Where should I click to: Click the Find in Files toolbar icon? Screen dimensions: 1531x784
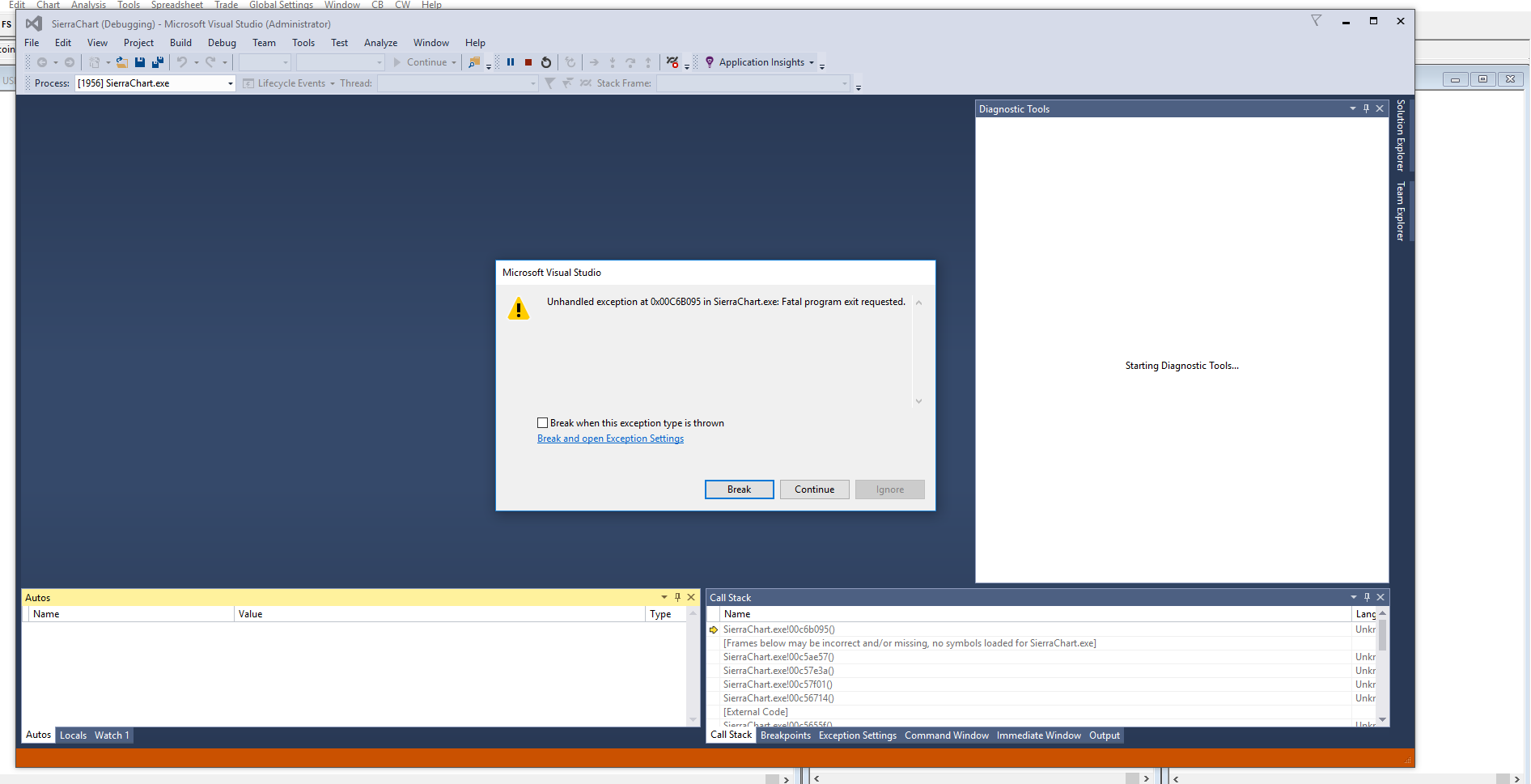(474, 62)
